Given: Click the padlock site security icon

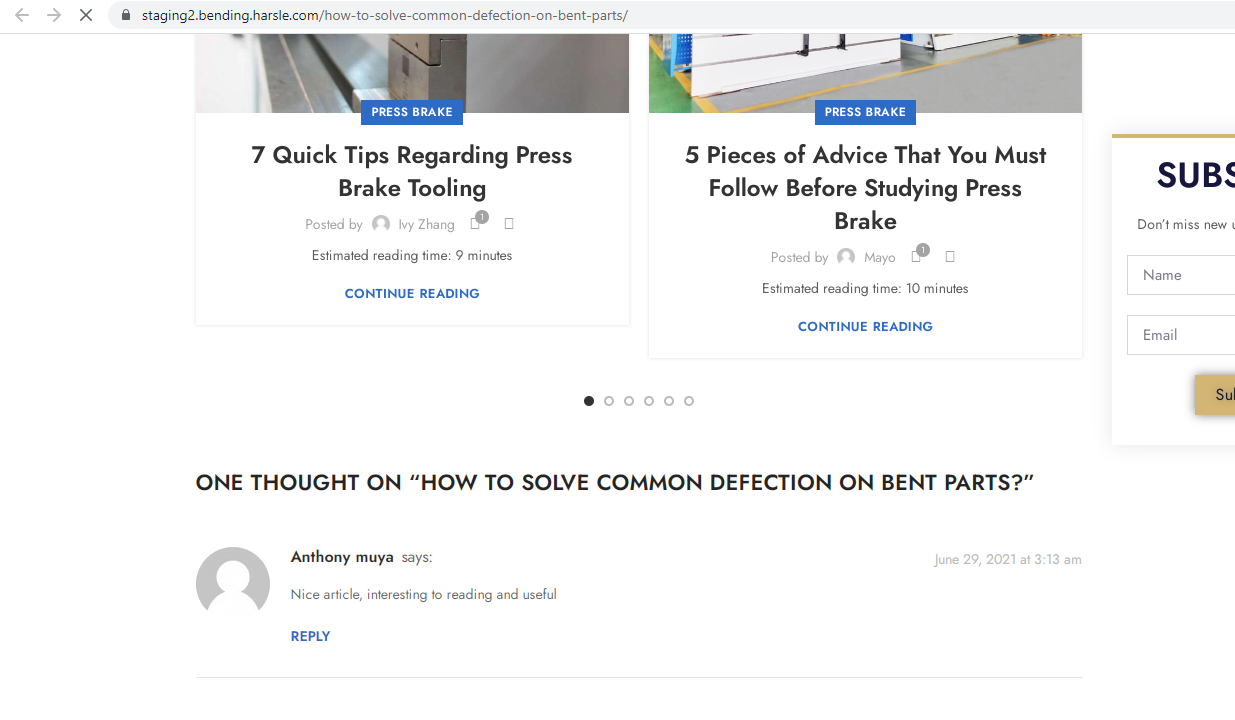Looking at the screenshot, I should 125,15.
